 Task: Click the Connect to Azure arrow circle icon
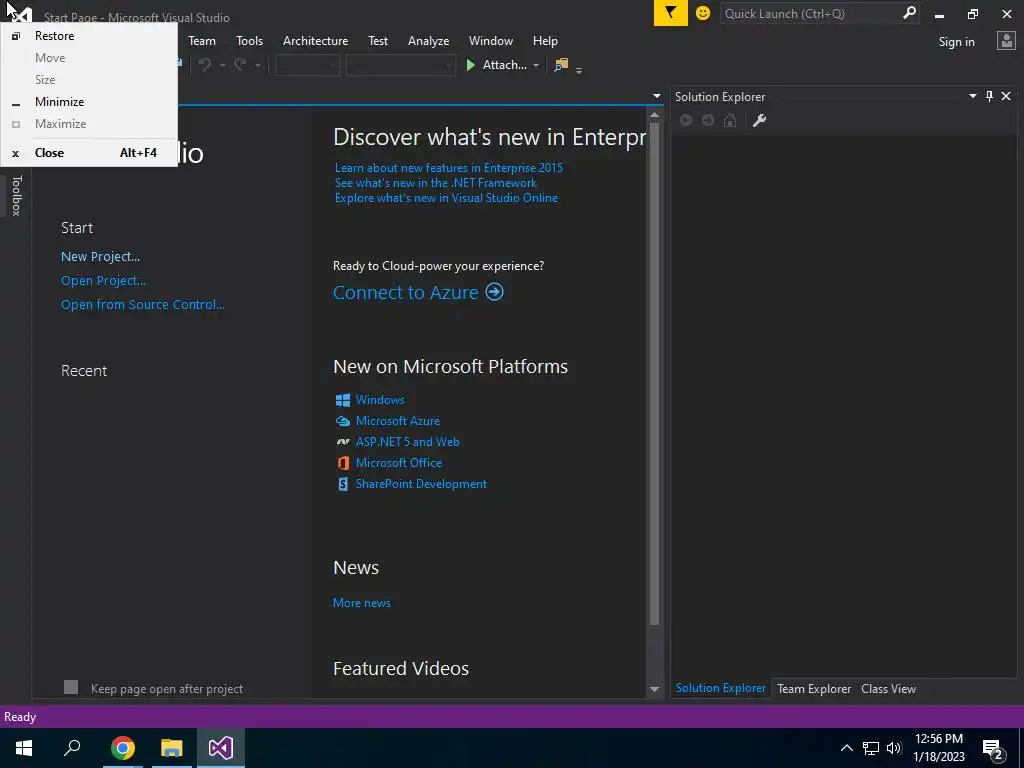(x=494, y=291)
